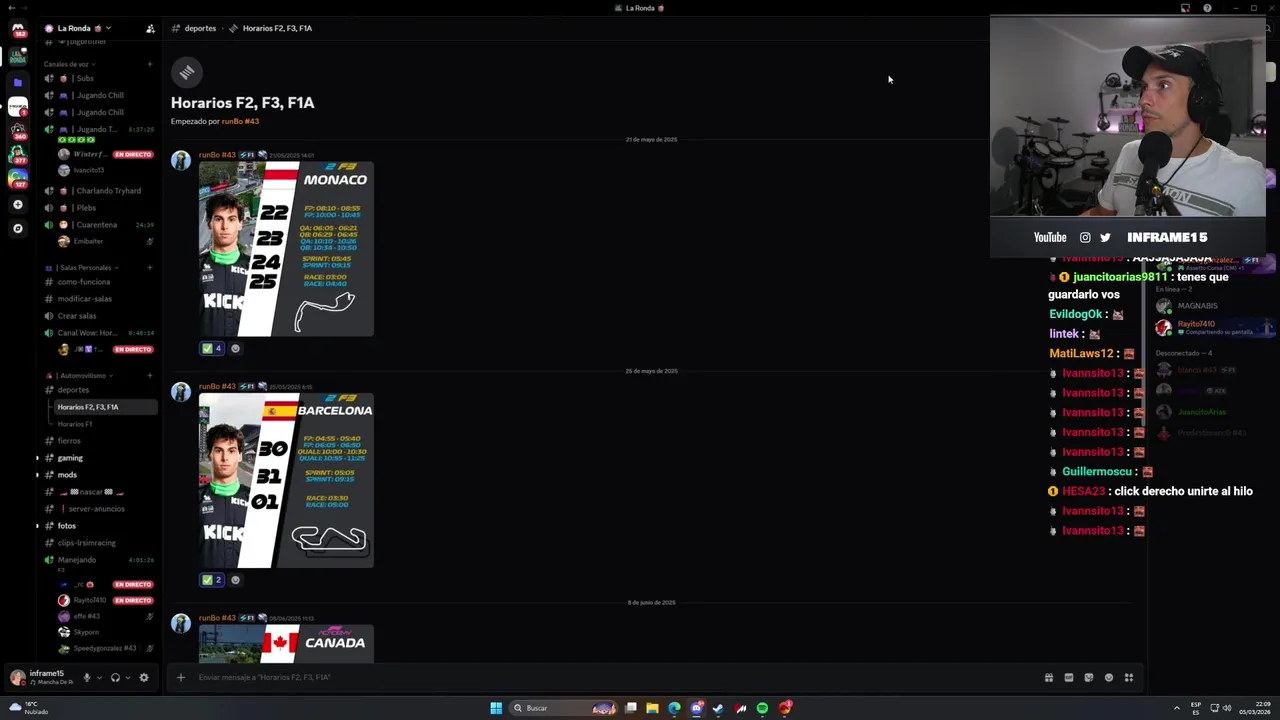1280x720 pixels.
Task: Open File Explorer from the taskbar
Action: 652,708
